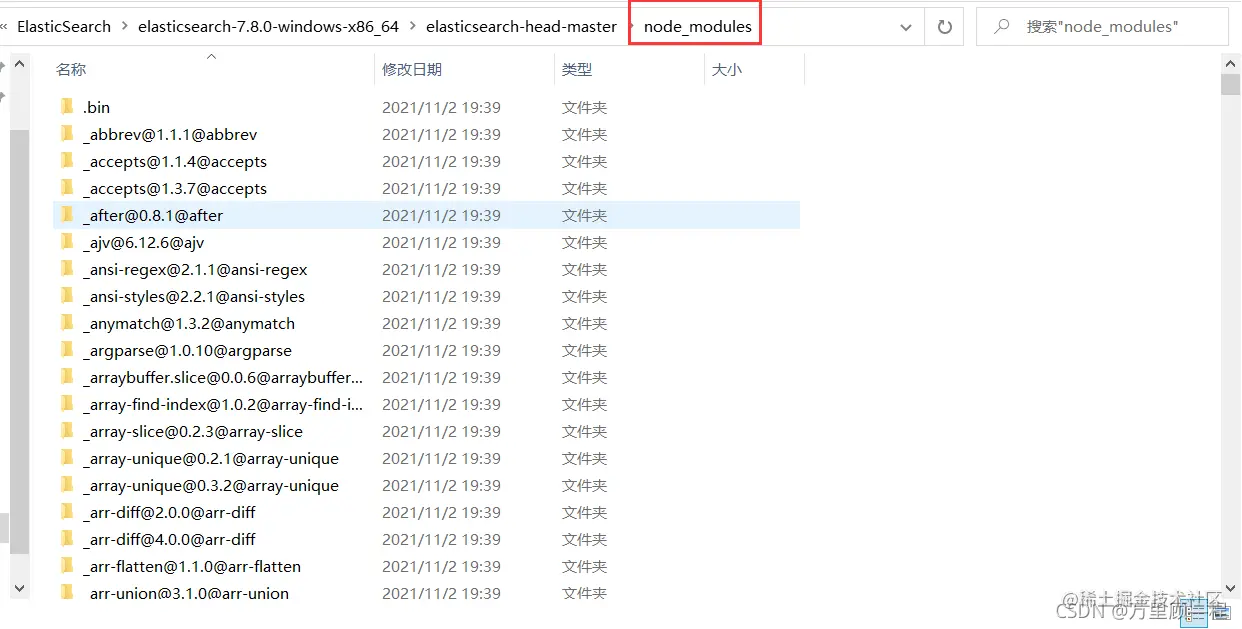Select the _argparse@1.0.10@argparse folder name
1242x629 pixels.
click(x=187, y=350)
